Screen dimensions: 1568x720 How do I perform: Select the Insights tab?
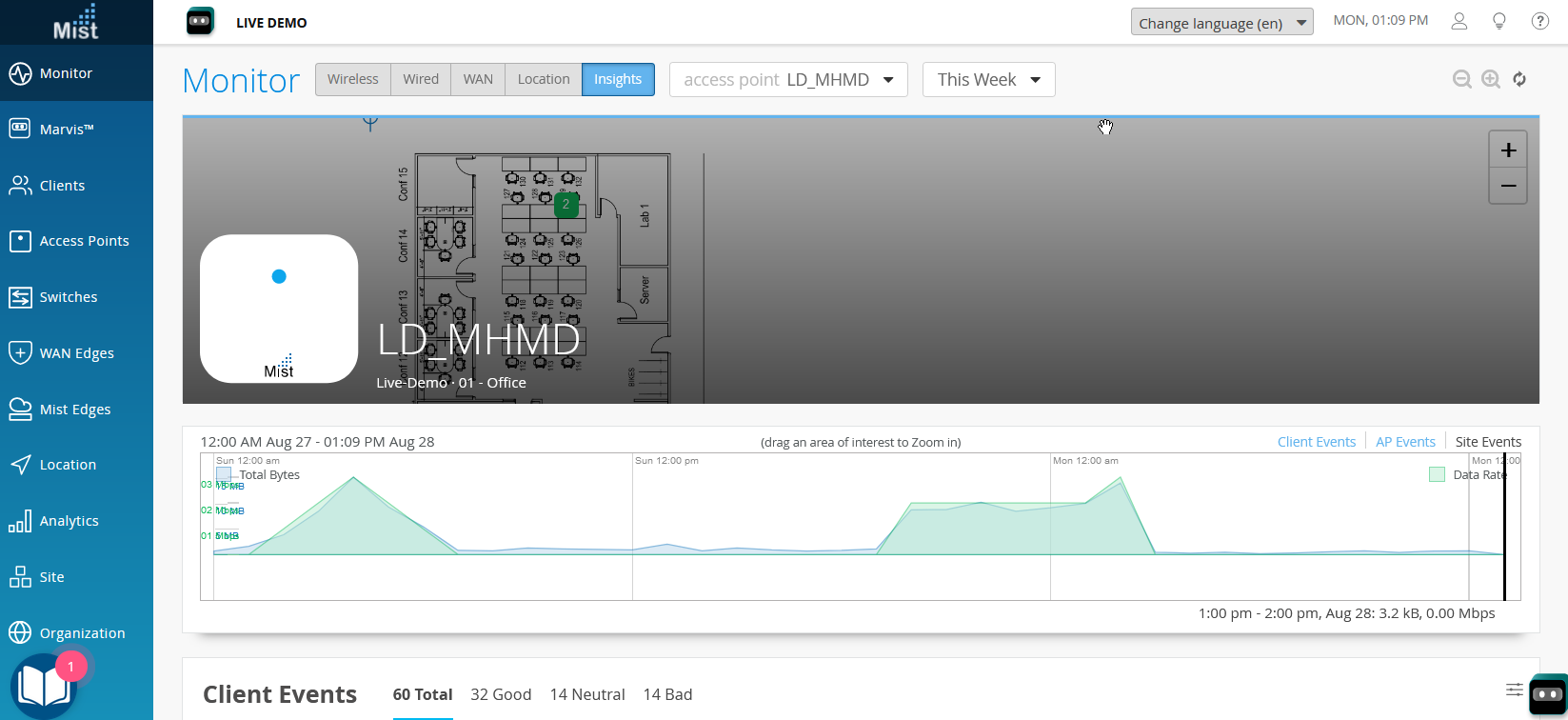pyautogui.click(x=618, y=80)
